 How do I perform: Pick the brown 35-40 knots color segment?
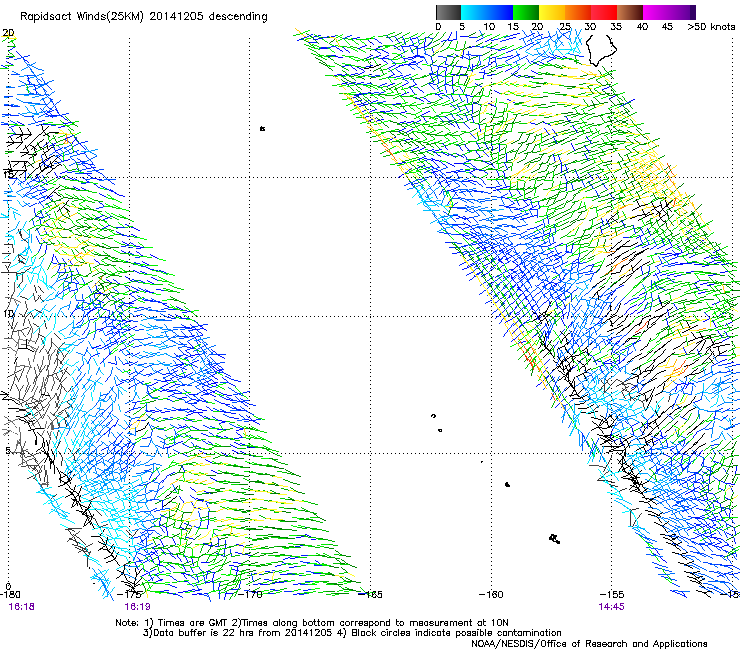tap(630, 12)
